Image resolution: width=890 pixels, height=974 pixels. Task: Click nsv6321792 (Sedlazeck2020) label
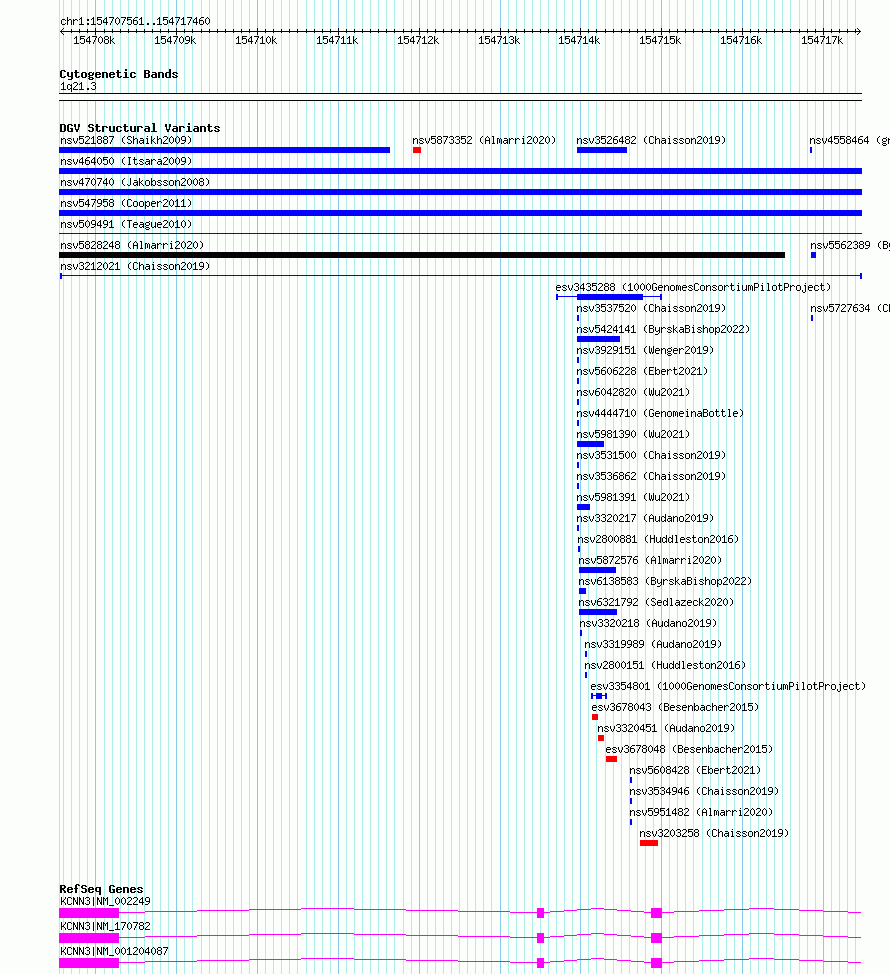pos(656,603)
